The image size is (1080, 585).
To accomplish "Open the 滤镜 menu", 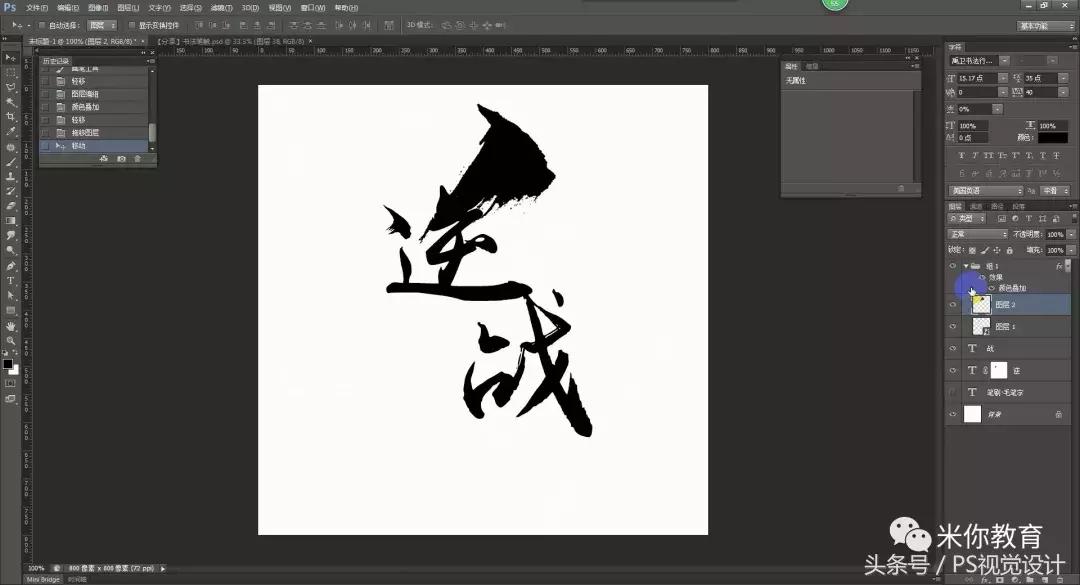I will tap(219, 8).
